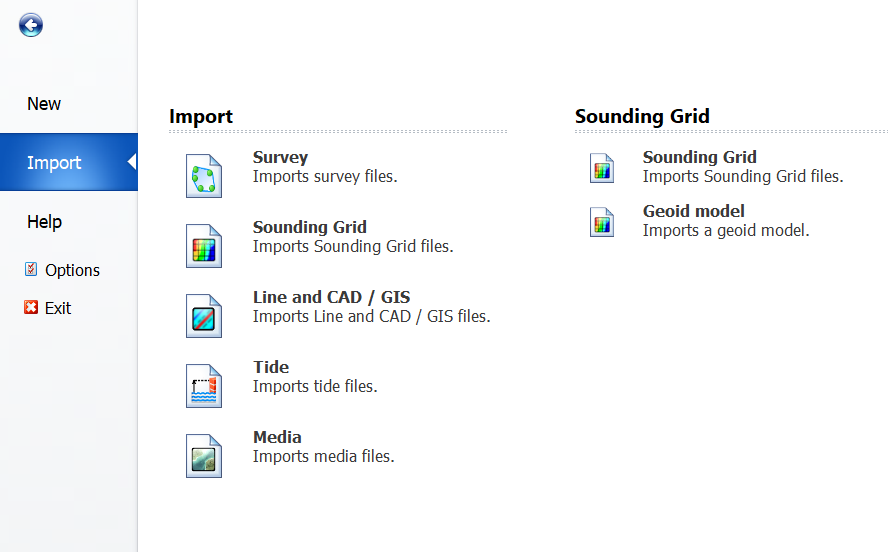Click "Imports Line and CAD / GIS files" description
The height and width of the screenshot is (552, 888).
coord(371,316)
